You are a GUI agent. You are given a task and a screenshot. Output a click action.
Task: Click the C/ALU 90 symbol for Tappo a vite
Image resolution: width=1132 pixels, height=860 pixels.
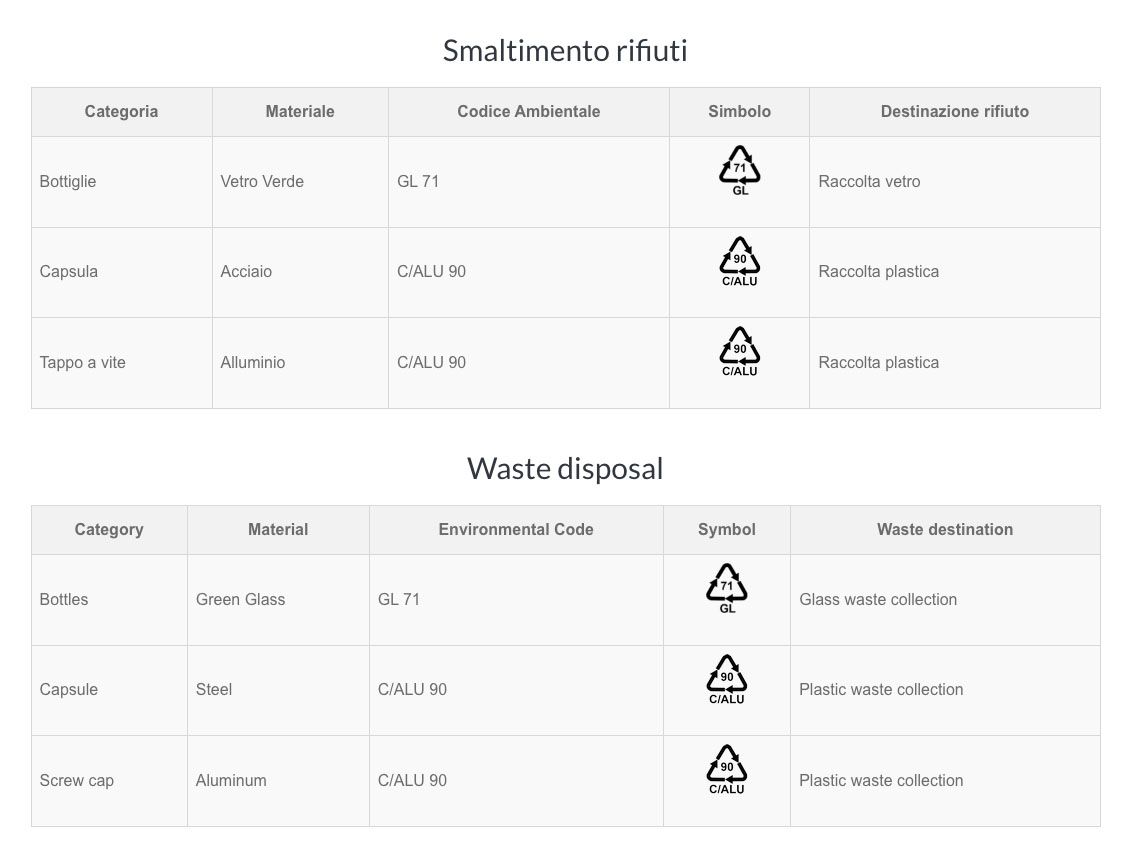pyautogui.click(x=739, y=352)
